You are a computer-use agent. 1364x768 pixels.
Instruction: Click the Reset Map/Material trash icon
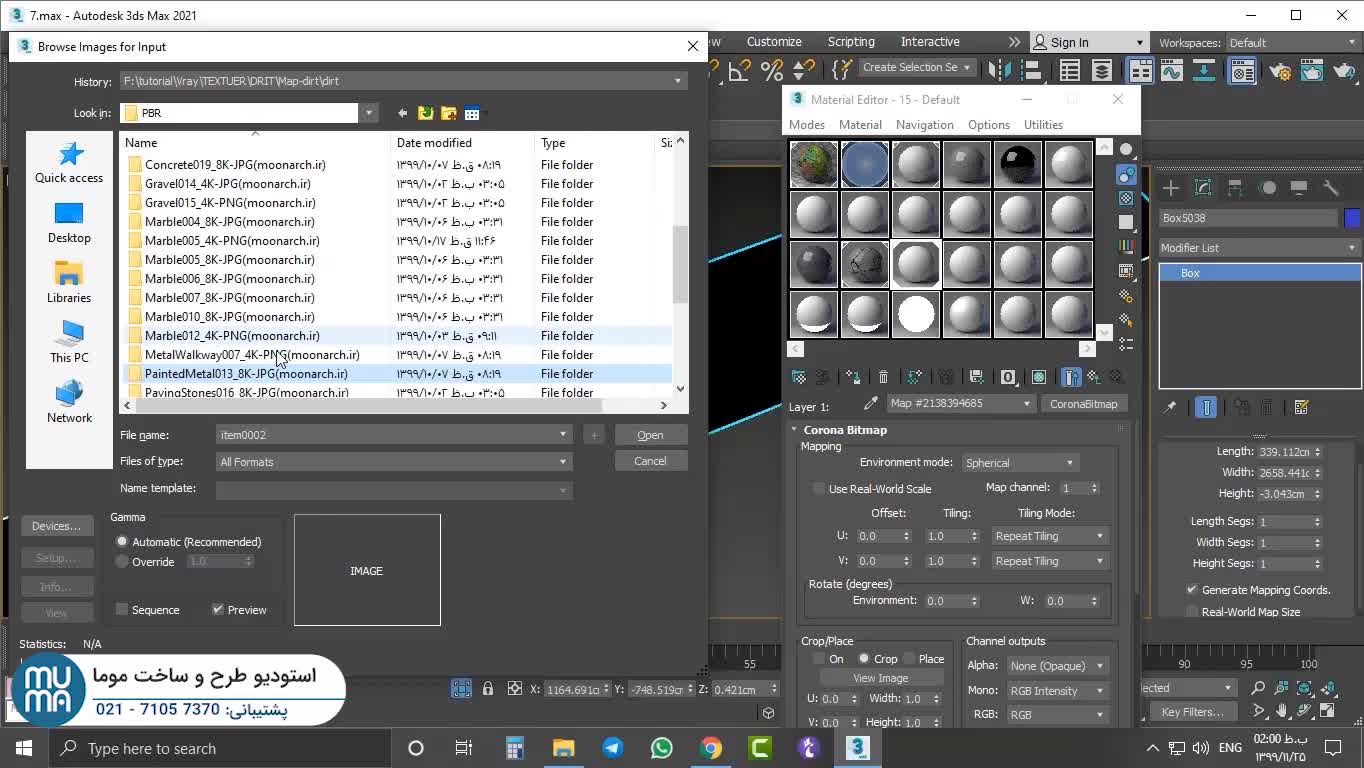click(x=883, y=377)
